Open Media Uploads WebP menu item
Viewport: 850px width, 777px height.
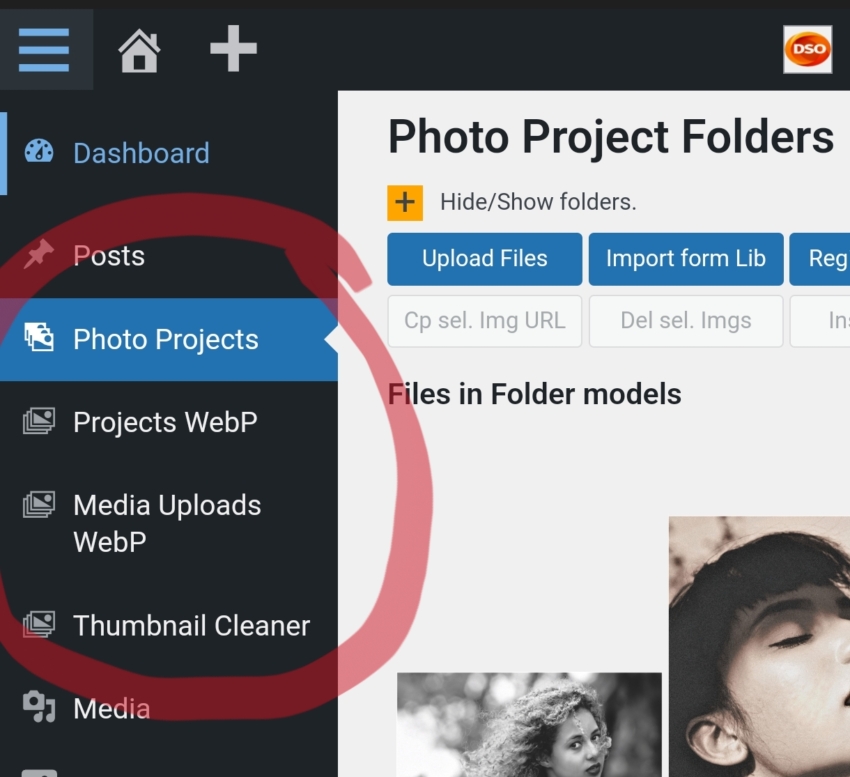point(167,523)
